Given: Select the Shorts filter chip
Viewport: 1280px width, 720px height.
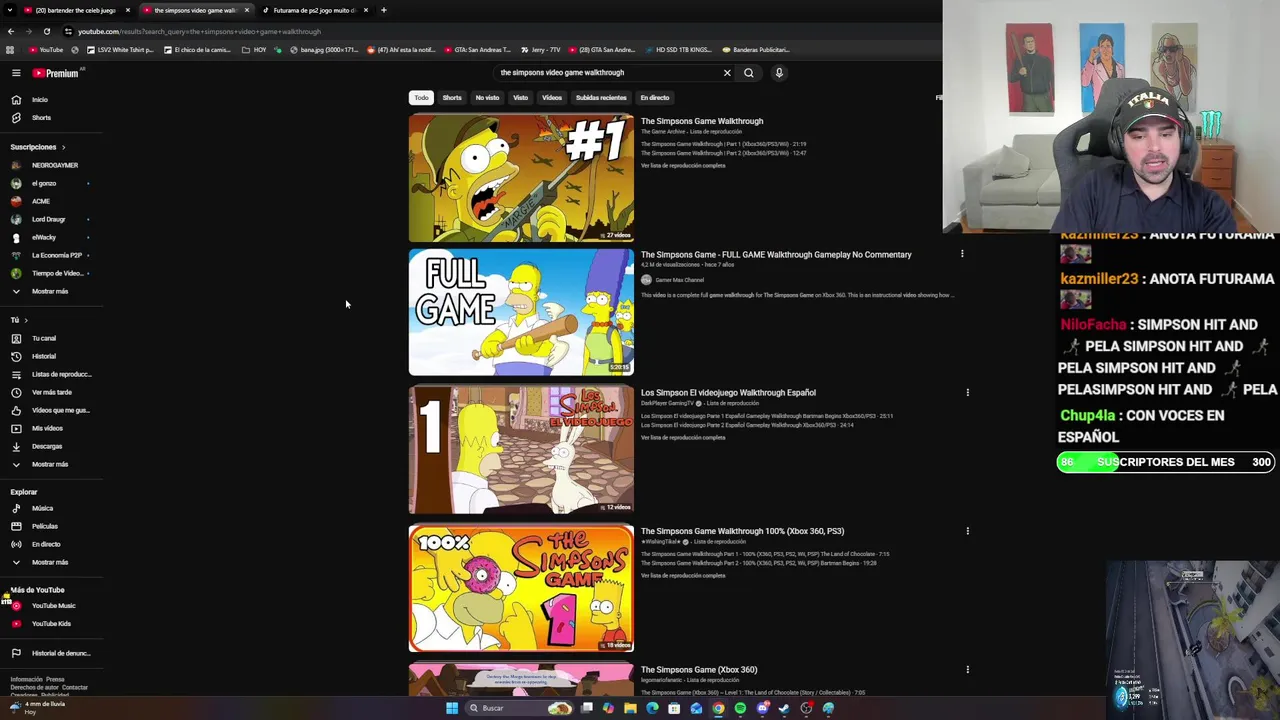Looking at the screenshot, I should click(452, 98).
